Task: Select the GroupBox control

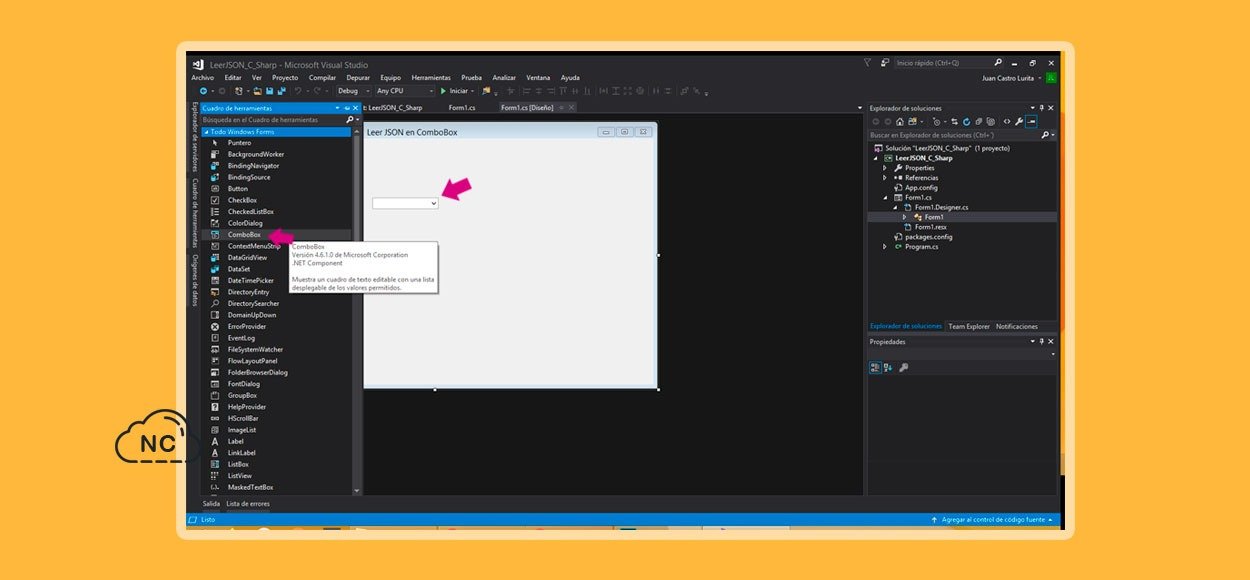Action: (242, 396)
